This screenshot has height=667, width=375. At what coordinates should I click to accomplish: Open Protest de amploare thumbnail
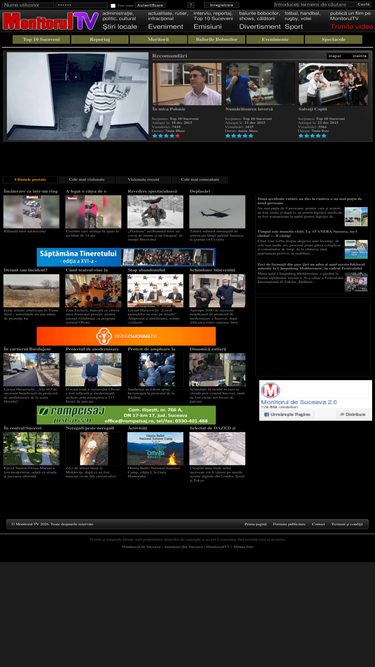tap(156, 370)
